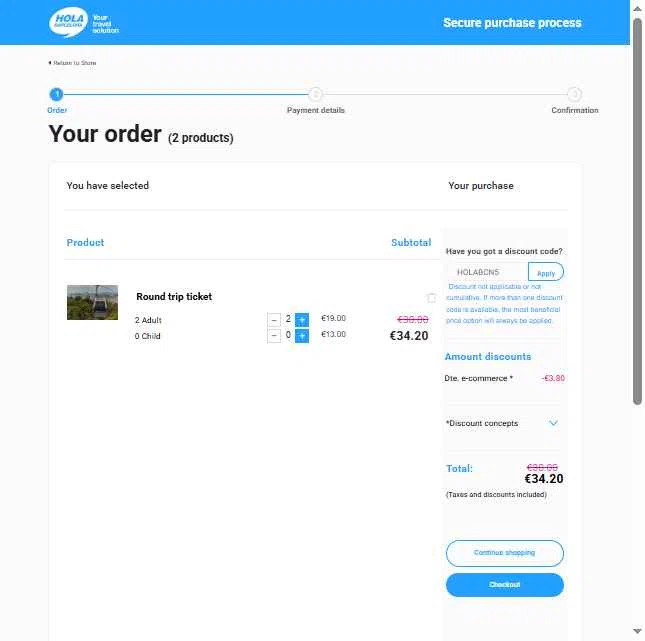Screen dimensions: 645x641
Task: Click the Return to Store link
Action: pos(72,63)
